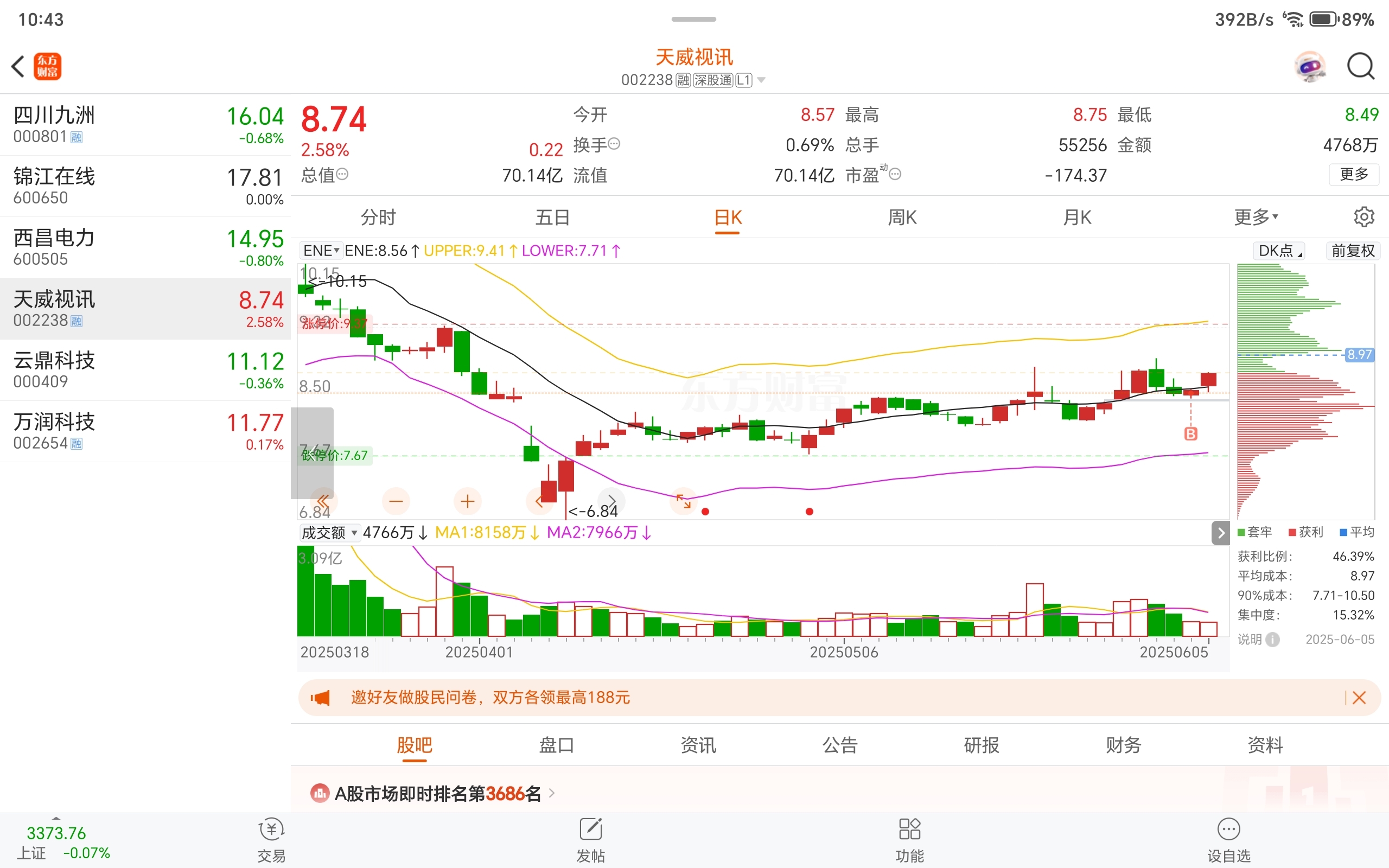Switch to 五日 chart tab

553,217
